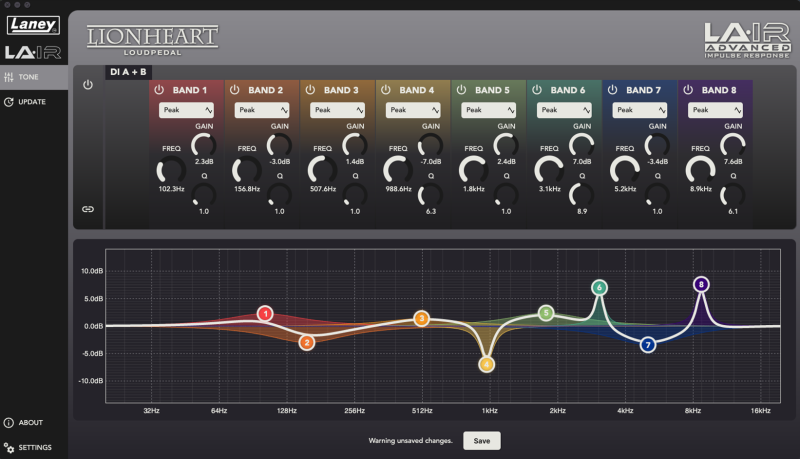
Task: Toggle Band 1 power button
Action: [159, 90]
